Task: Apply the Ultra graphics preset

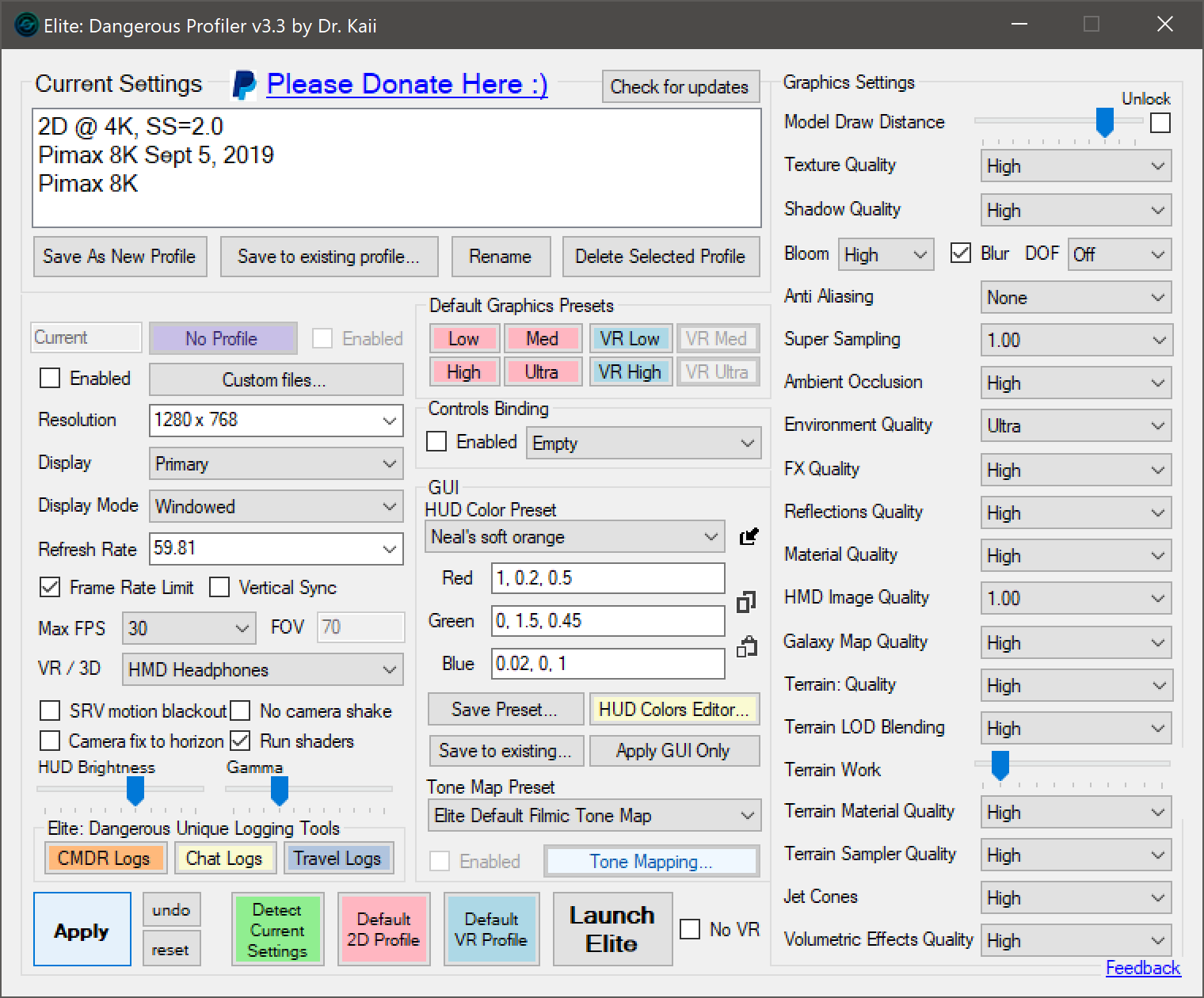Action: 543,371
